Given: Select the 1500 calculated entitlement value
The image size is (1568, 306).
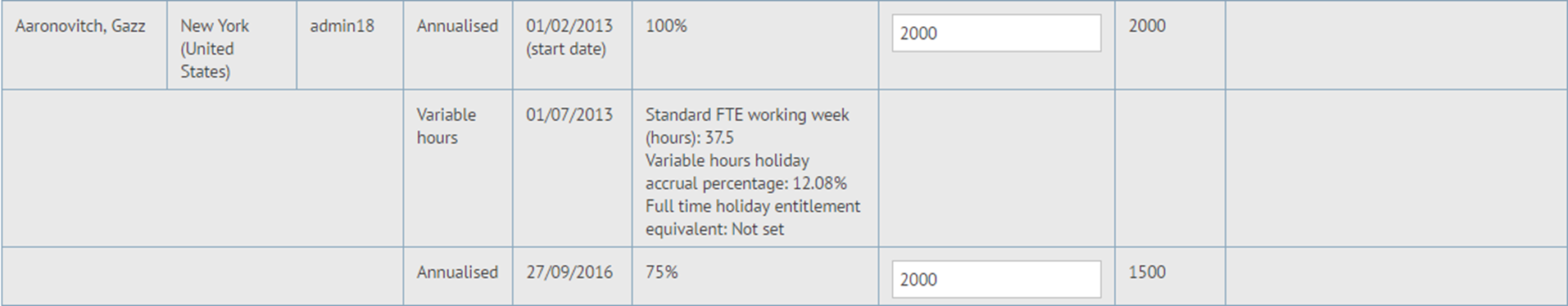Looking at the screenshot, I should coord(1147,272).
